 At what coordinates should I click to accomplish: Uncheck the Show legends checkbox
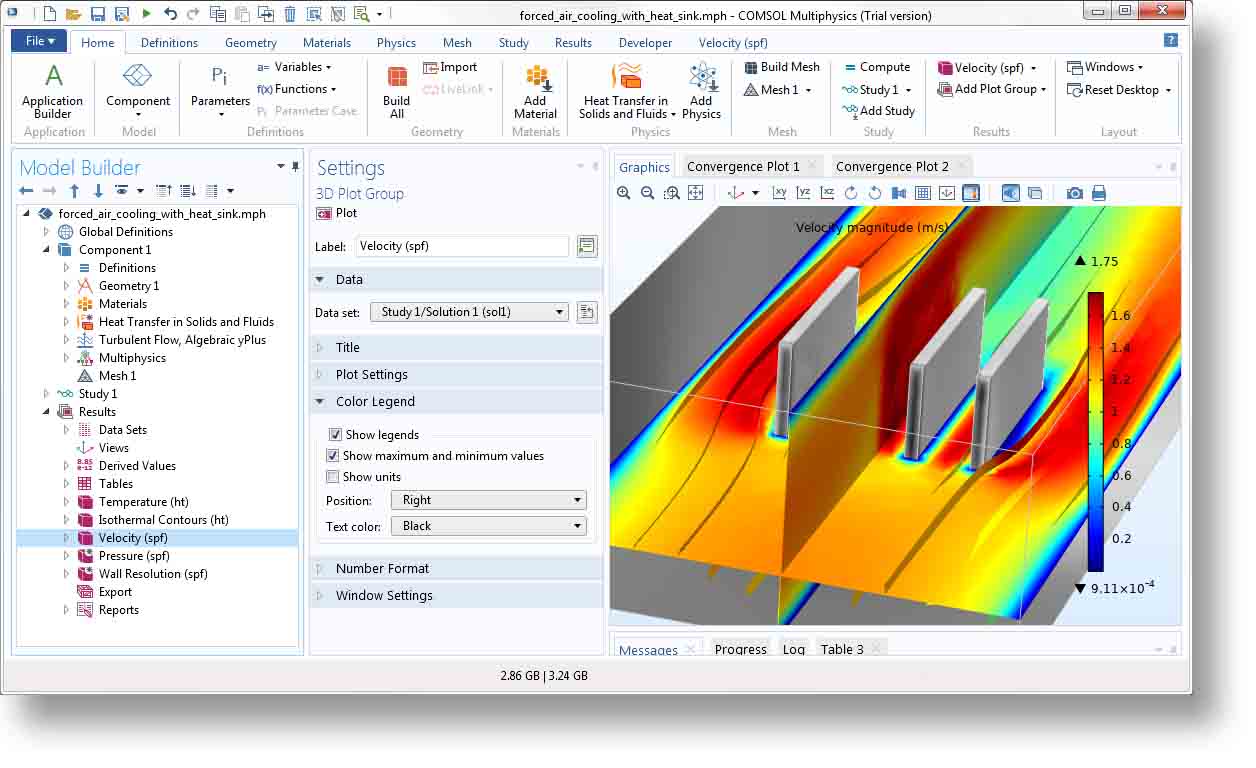[335, 435]
